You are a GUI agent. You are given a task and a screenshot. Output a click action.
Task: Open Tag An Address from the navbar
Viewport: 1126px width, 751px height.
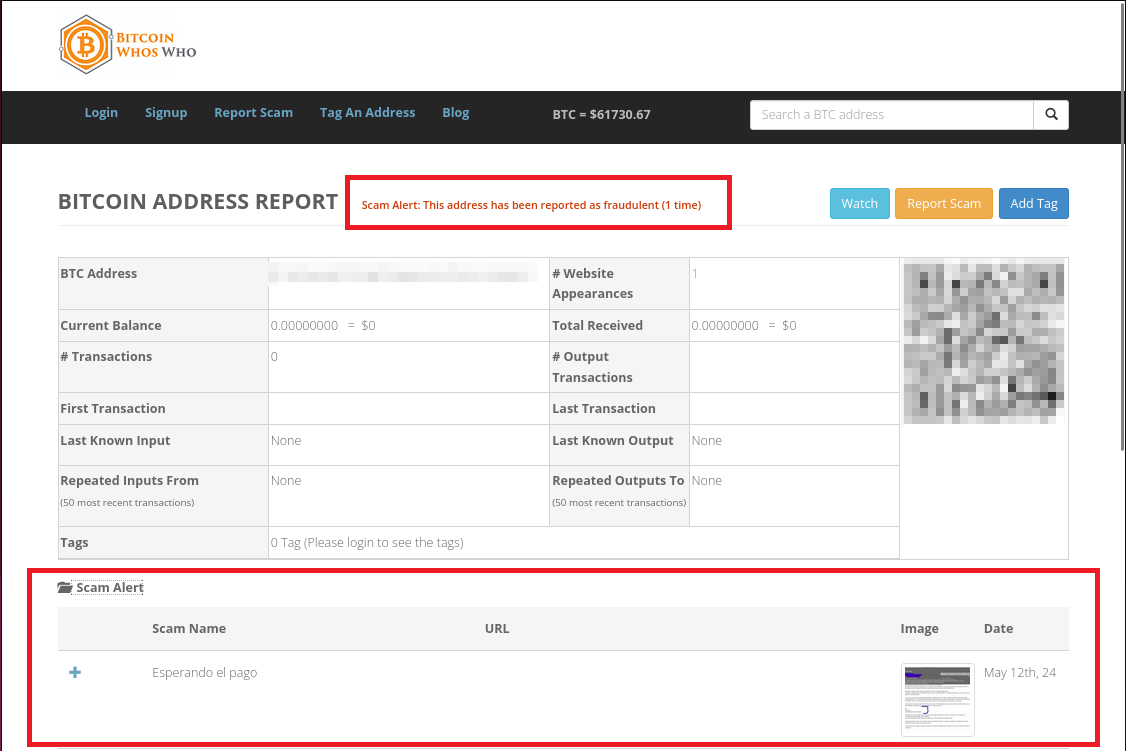tap(367, 113)
